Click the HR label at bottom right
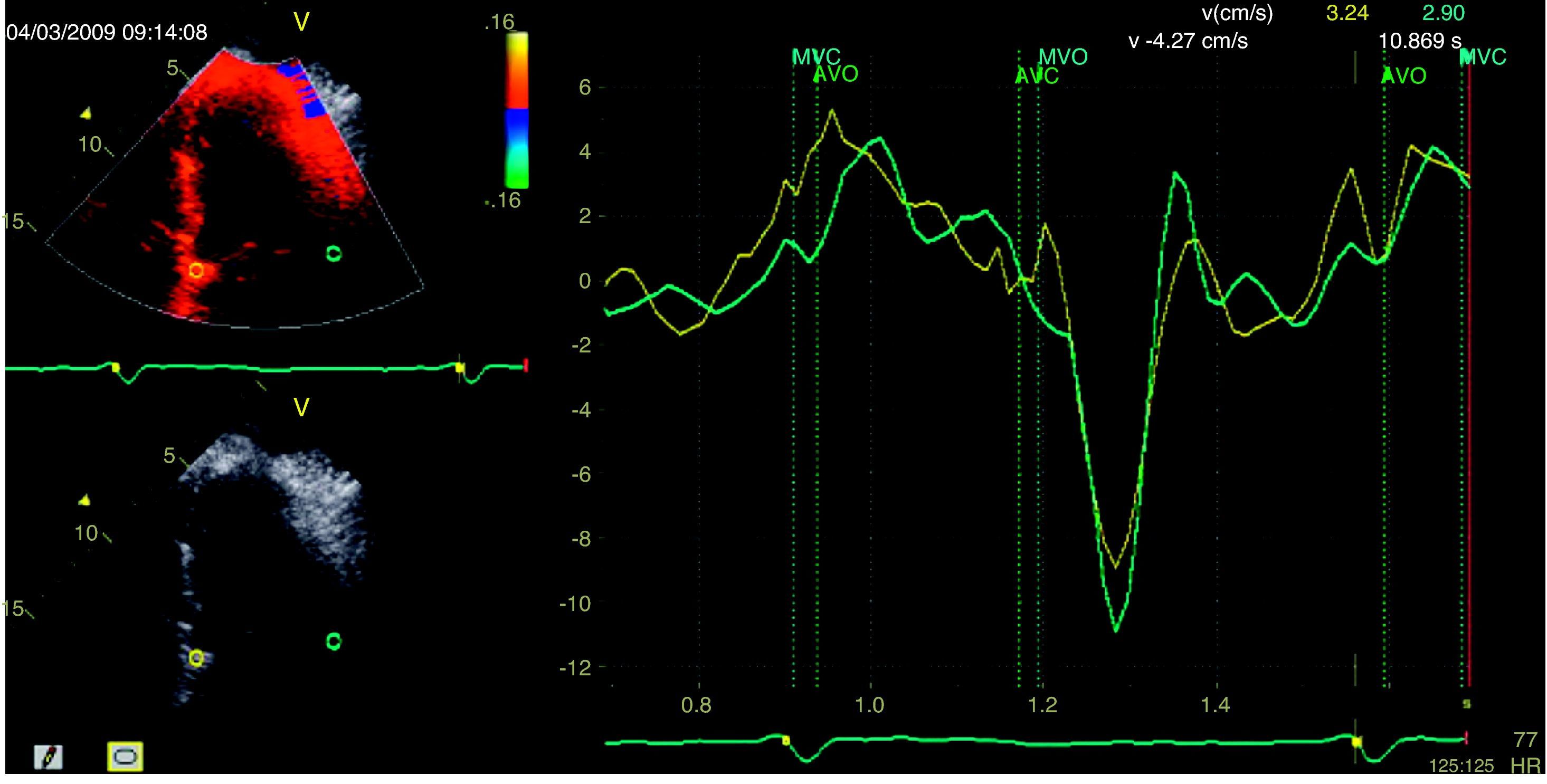This screenshot has height=784, width=1547. [x=1525, y=767]
